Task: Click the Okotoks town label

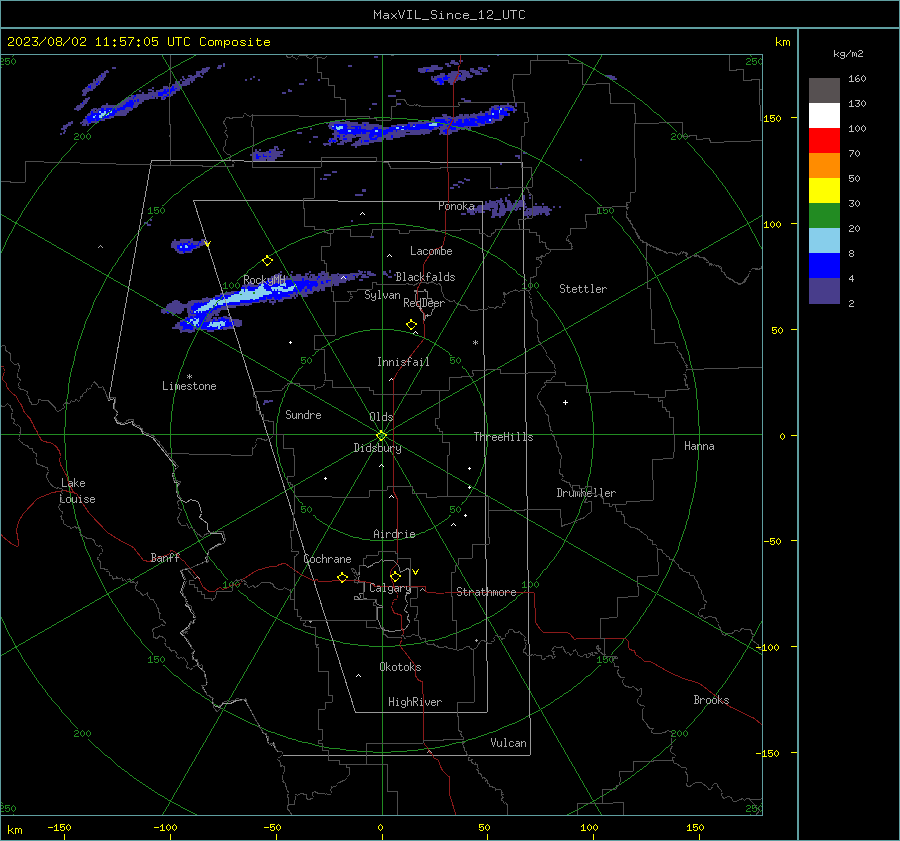Action: (400, 667)
